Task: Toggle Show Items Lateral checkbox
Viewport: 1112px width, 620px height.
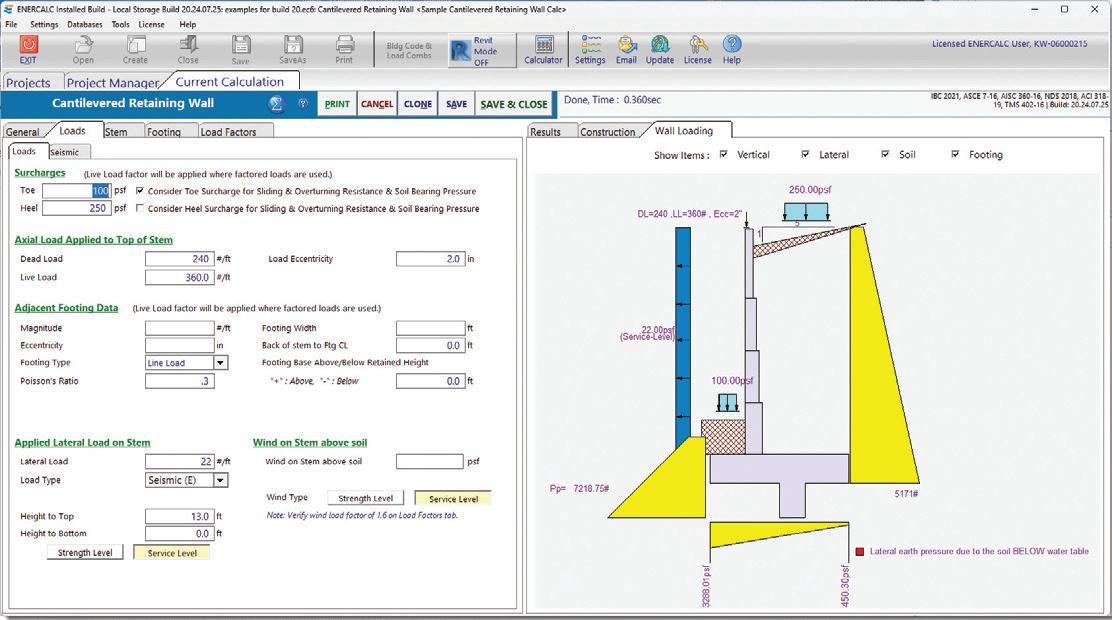Action: pos(806,154)
